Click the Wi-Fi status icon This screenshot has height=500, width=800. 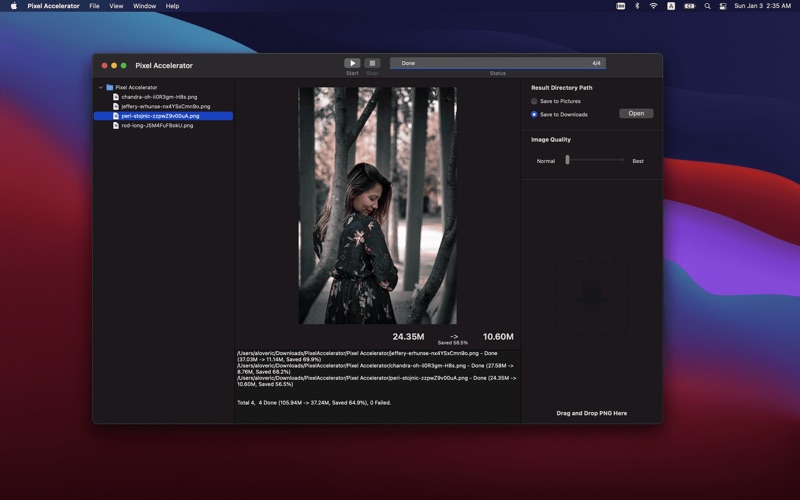pyautogui.click(x=653, y=6)
